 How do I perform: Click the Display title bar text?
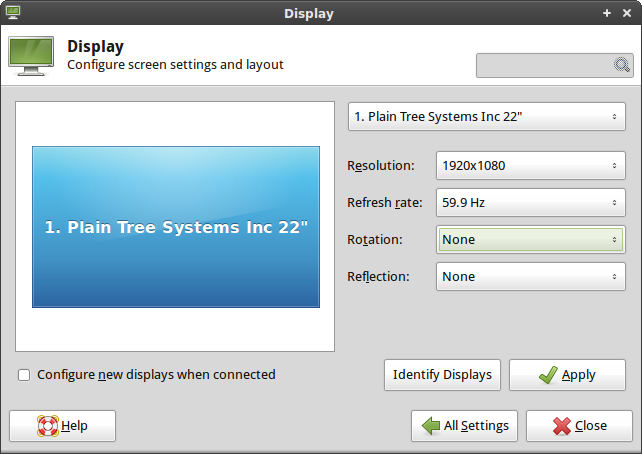point(309,13)
